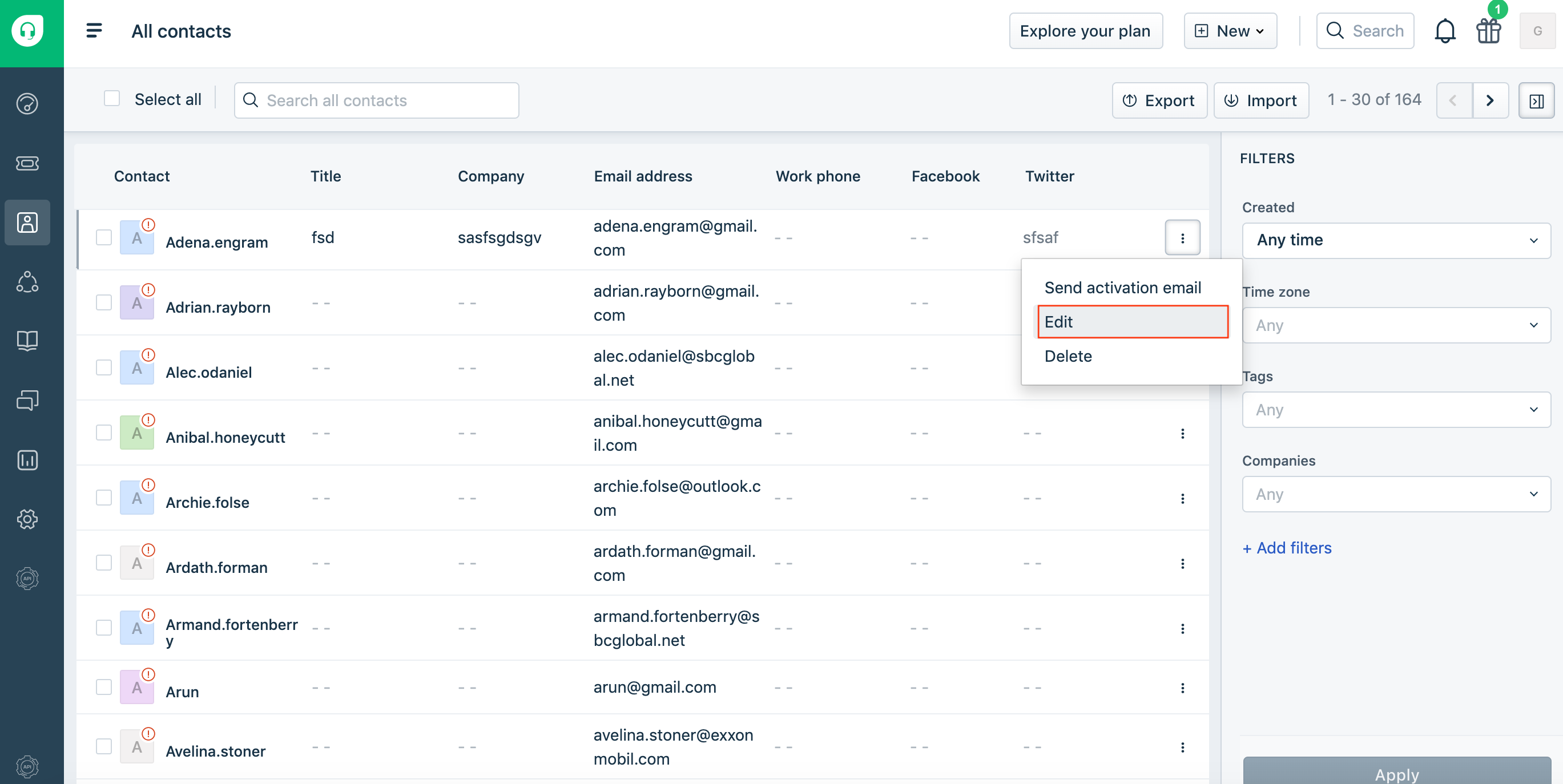Open notifications bell icon
Image resolution: width=1563 pixels, height=784 pixels.
click(1446, 30)
